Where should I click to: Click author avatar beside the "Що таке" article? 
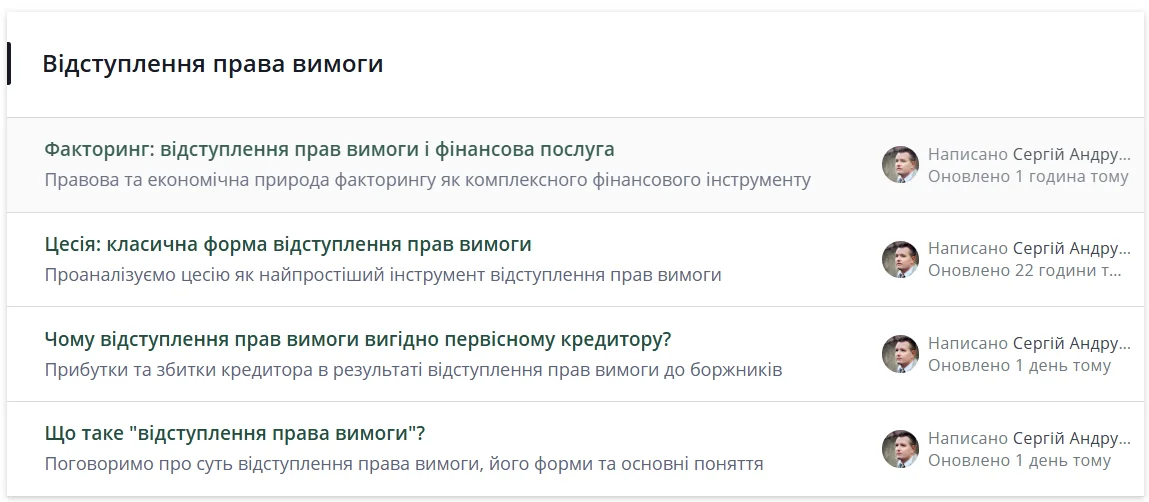coord(900,449)
